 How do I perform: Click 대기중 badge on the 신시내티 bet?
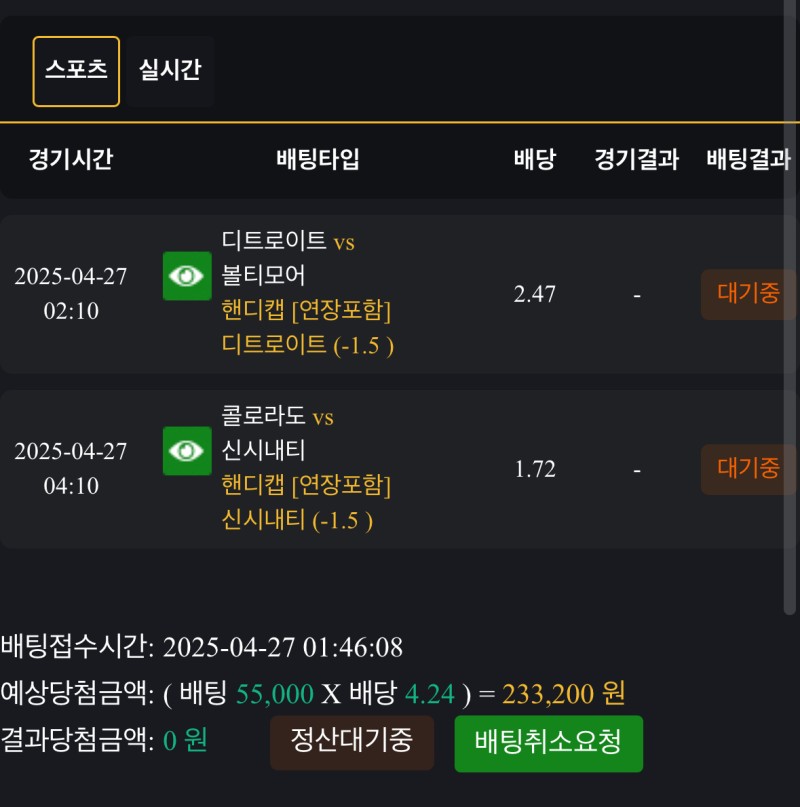(x=747, y=469)
